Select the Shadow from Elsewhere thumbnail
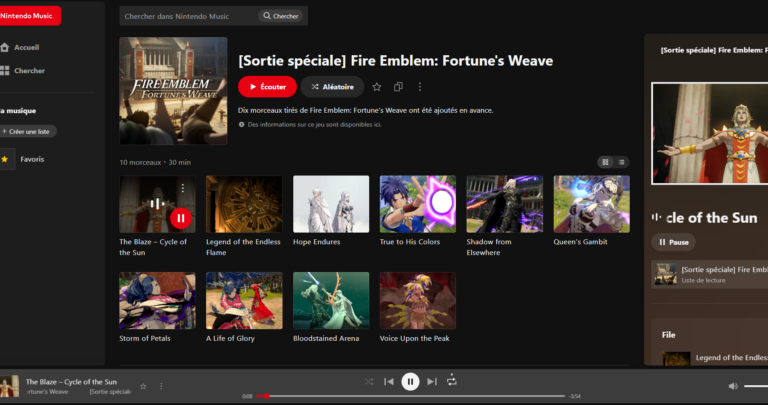Viewport: 768px width, 405px height. (504, 204)
